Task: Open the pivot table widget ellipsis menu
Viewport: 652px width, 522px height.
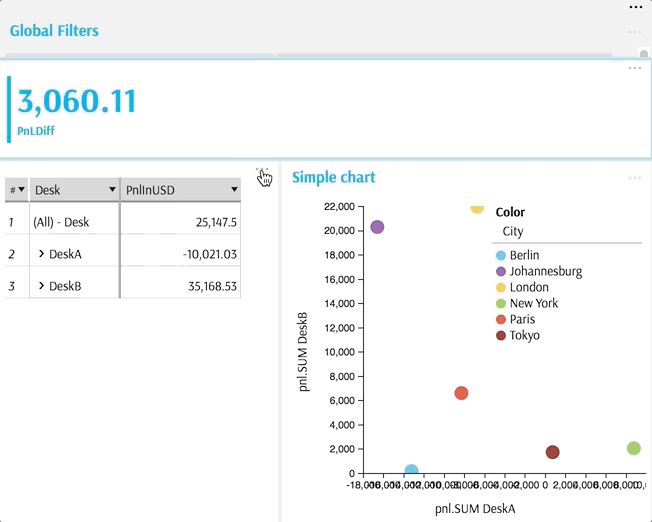Action: click(x=262, y=169)
